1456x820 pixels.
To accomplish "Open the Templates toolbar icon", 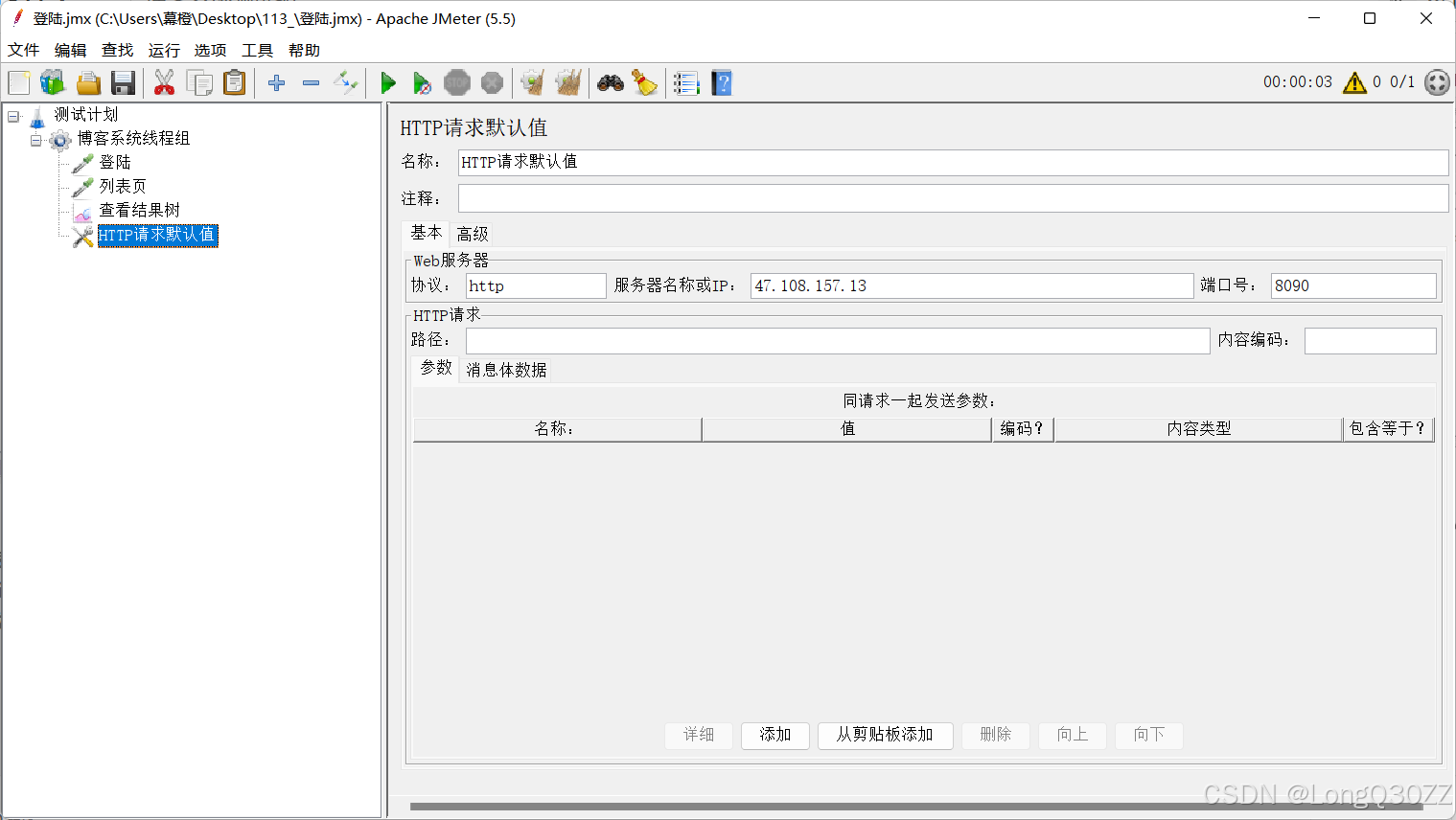I will pyautogui.click(x=53, y=83).
